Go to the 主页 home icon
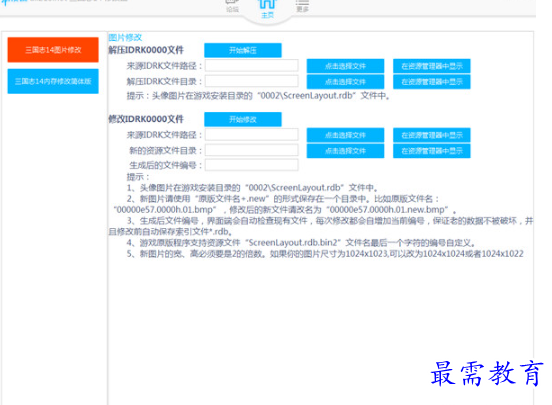 [x=267, y=8]
